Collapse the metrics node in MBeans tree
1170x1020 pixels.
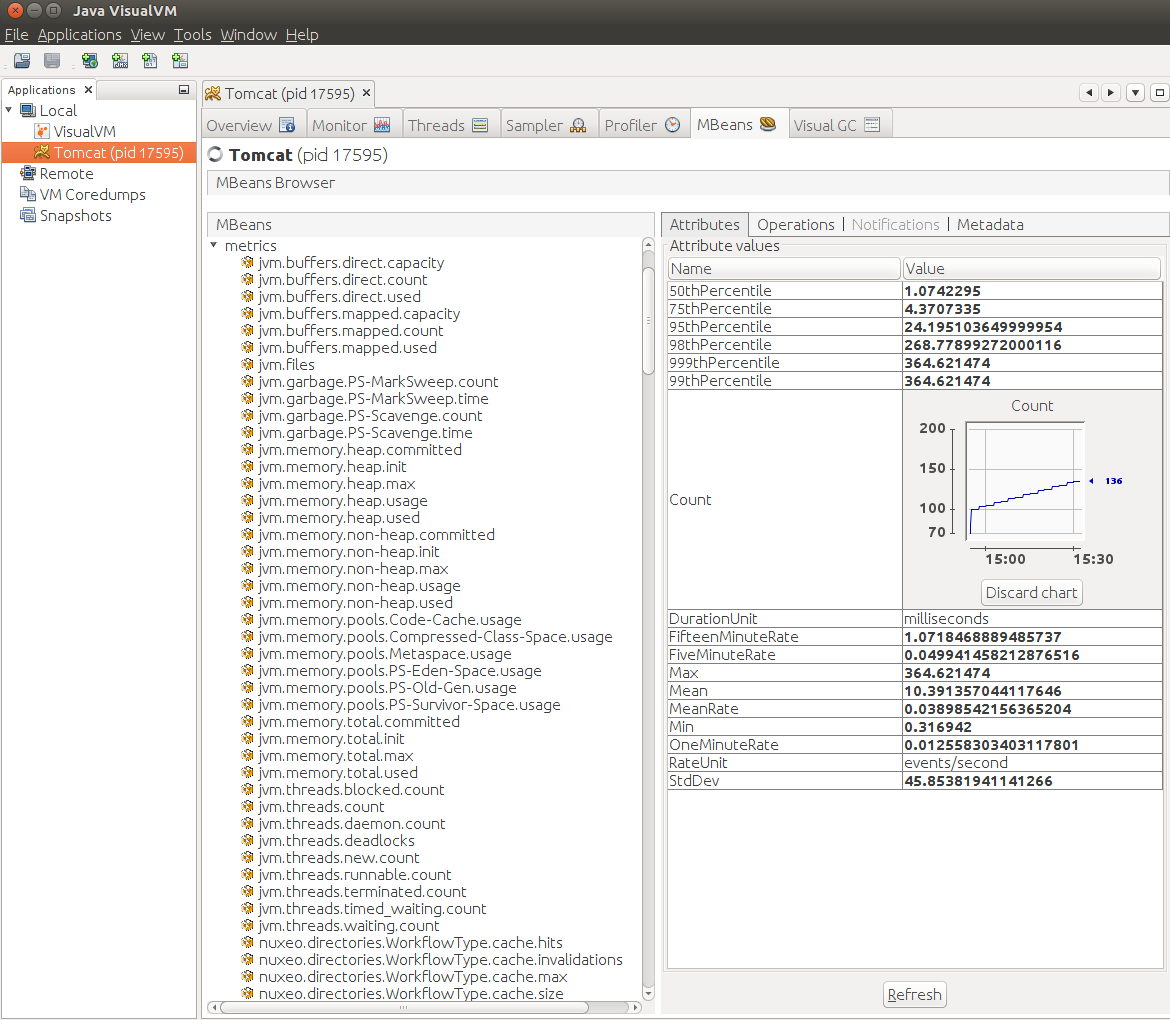[213, 245]
